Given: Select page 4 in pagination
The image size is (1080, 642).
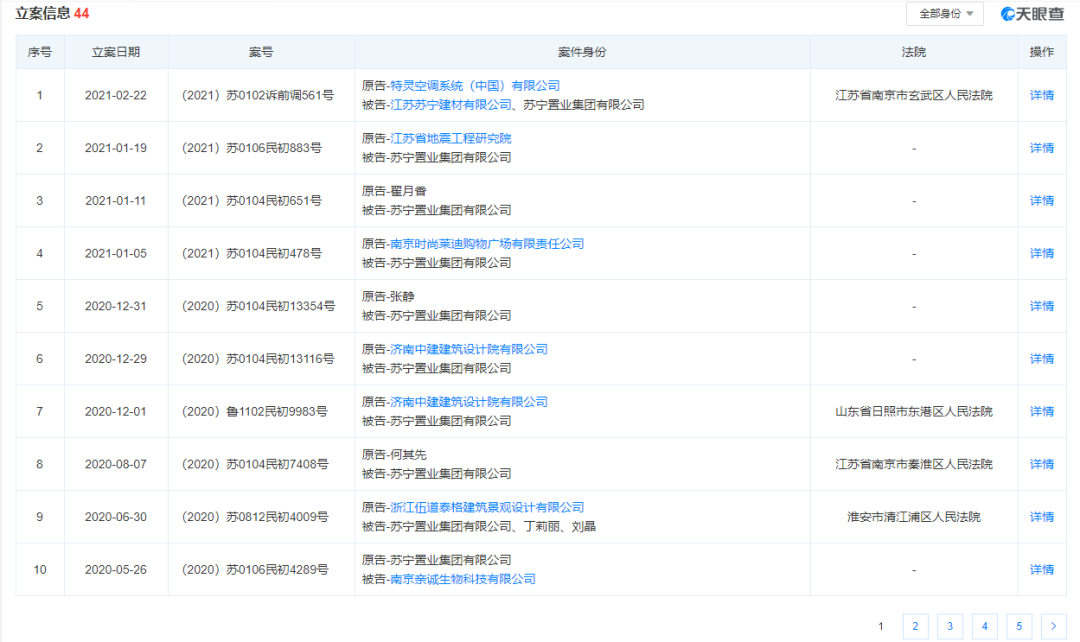Looking at the screenshot, I should click(x=984, y=626).
